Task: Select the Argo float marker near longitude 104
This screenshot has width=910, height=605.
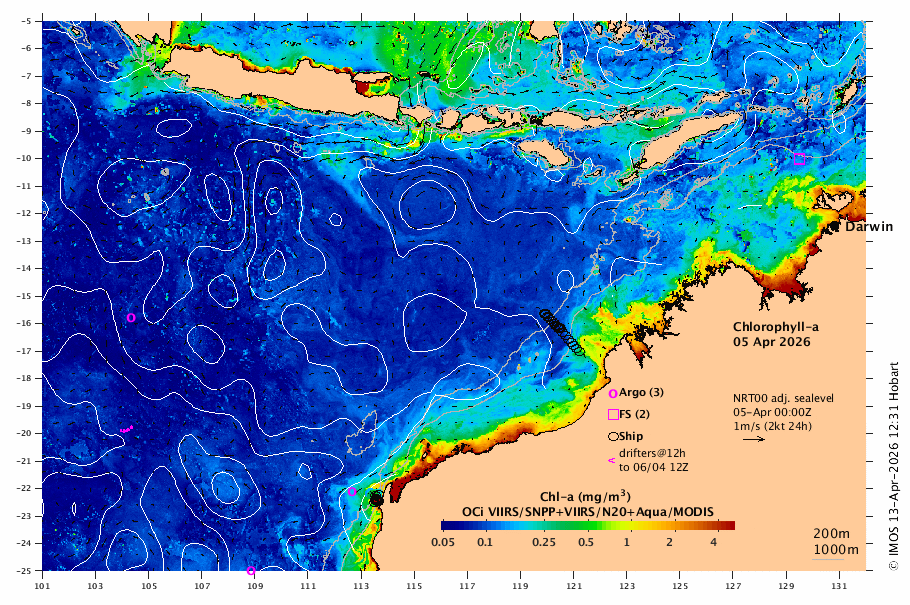Action: (x=131, y=318)
